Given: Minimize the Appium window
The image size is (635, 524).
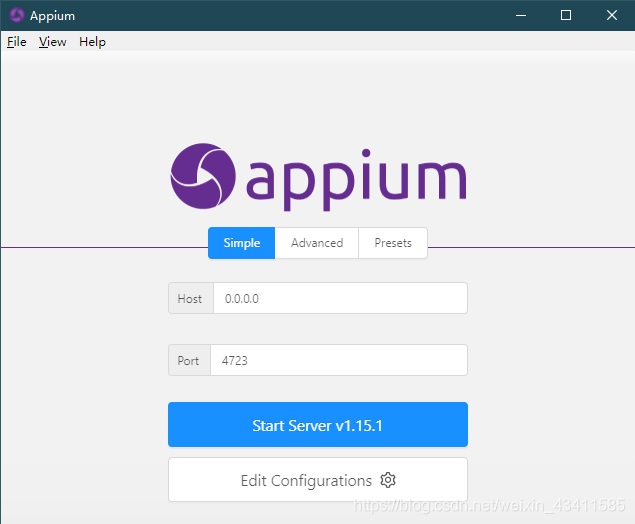Looking at the screenshot, I should point(521,15).
